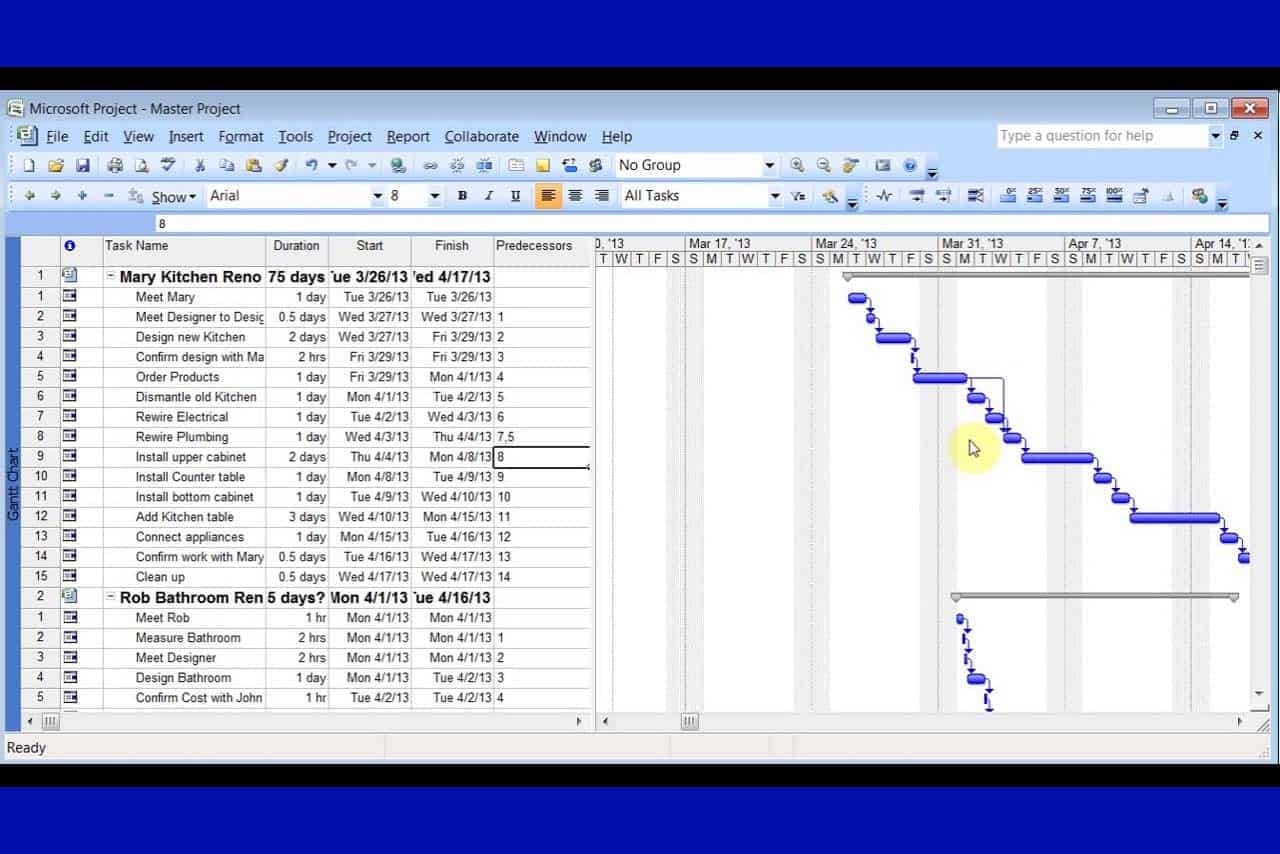Copy picture with the camera icon

pos(883,166)
